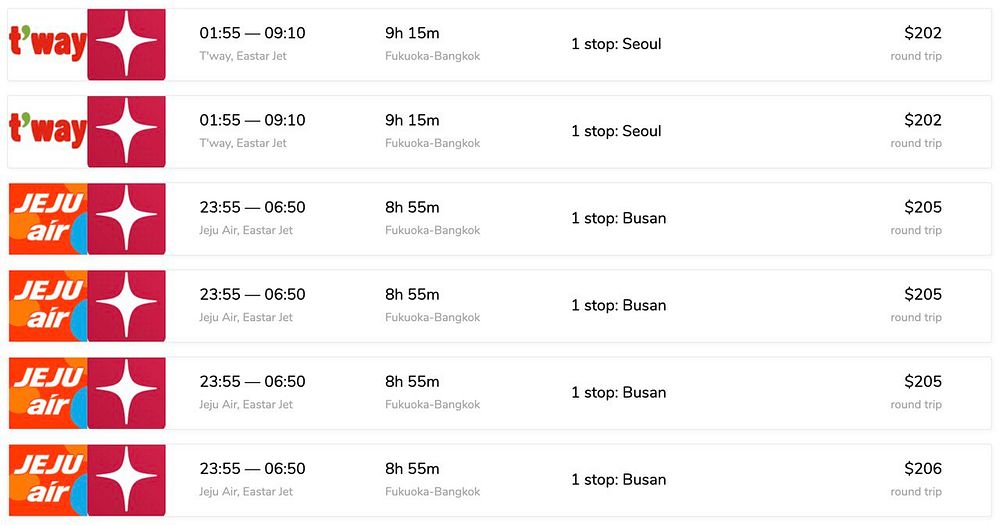The height and width of the screenshot is (525, 1000).
Task: Click the Eastar Jet star logo in the second result
Action: (x=126, y=131)
